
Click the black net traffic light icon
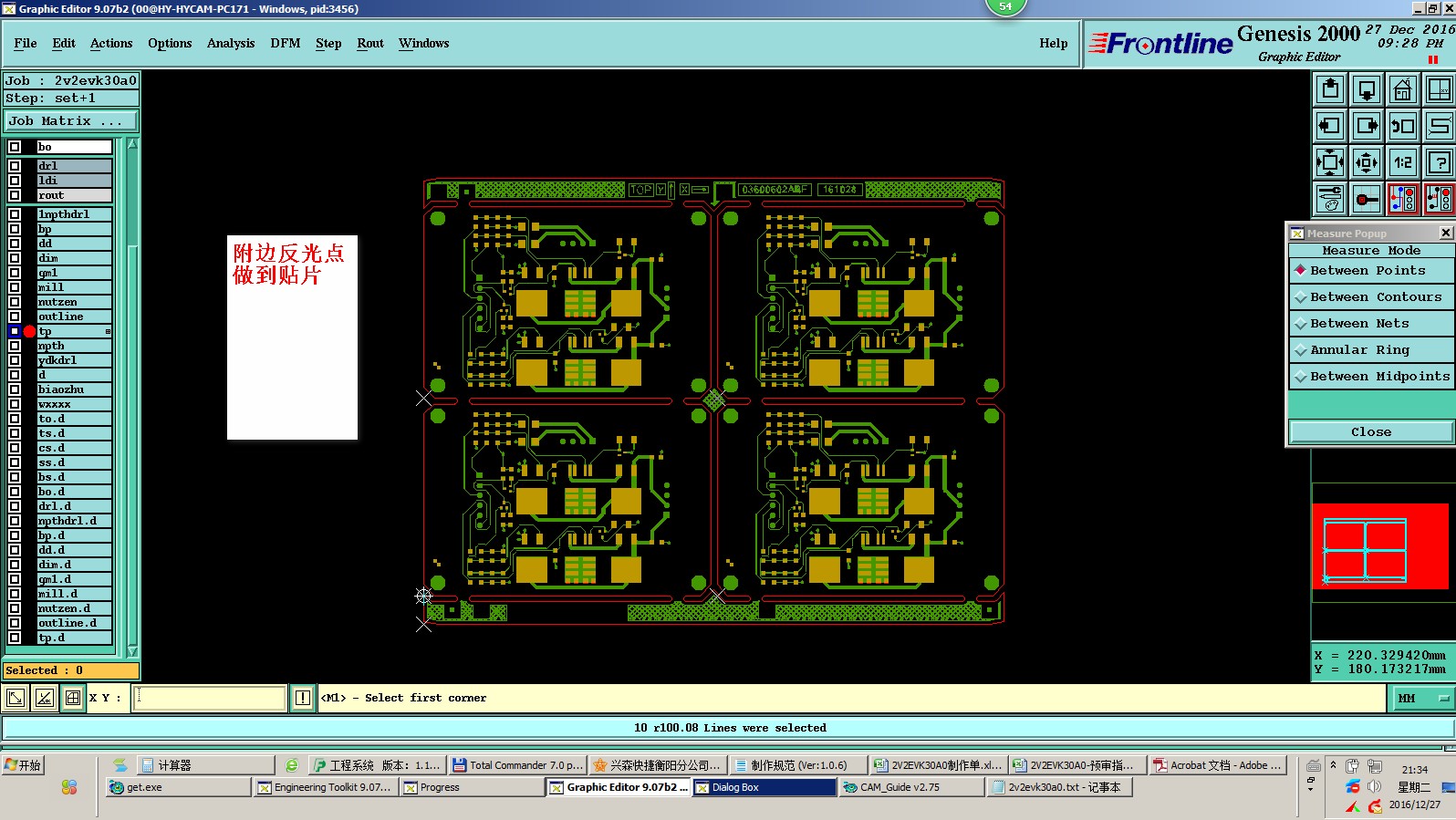[x=1439, y=199]
